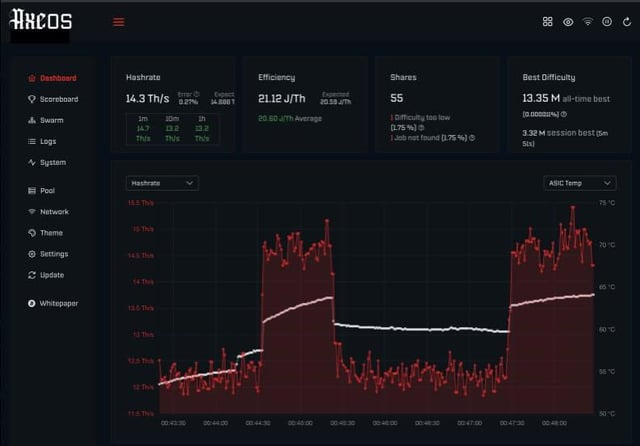Click the AxeOS logo

(41, 20)
